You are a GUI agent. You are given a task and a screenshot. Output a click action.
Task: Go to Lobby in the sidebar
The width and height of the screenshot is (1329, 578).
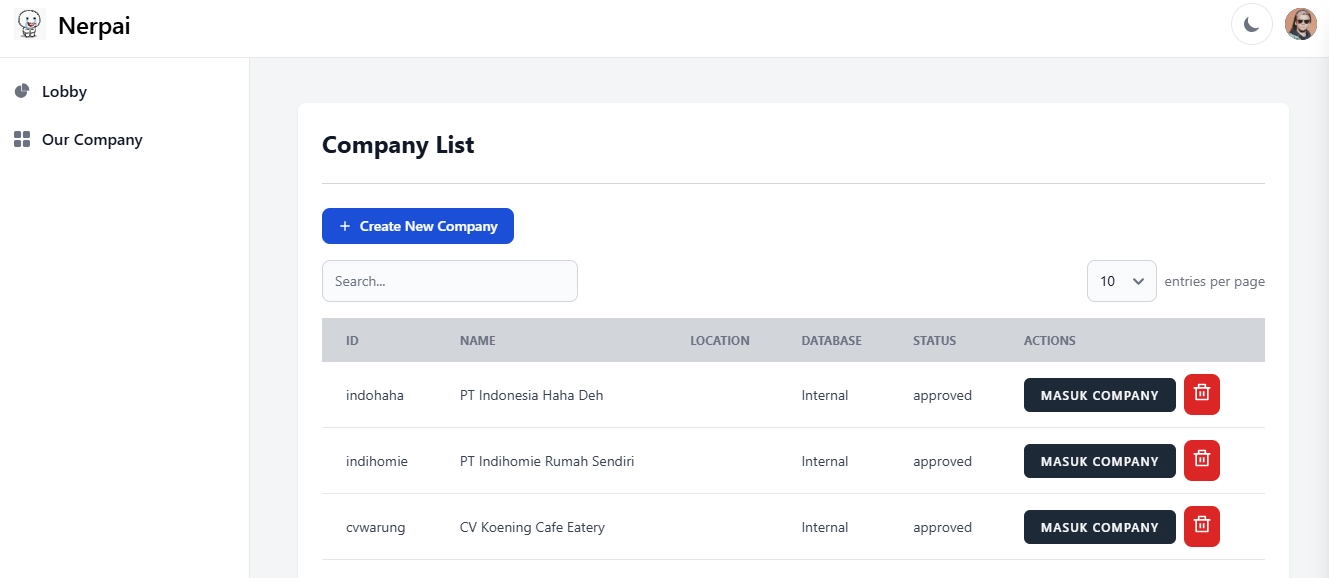(64, 92)
